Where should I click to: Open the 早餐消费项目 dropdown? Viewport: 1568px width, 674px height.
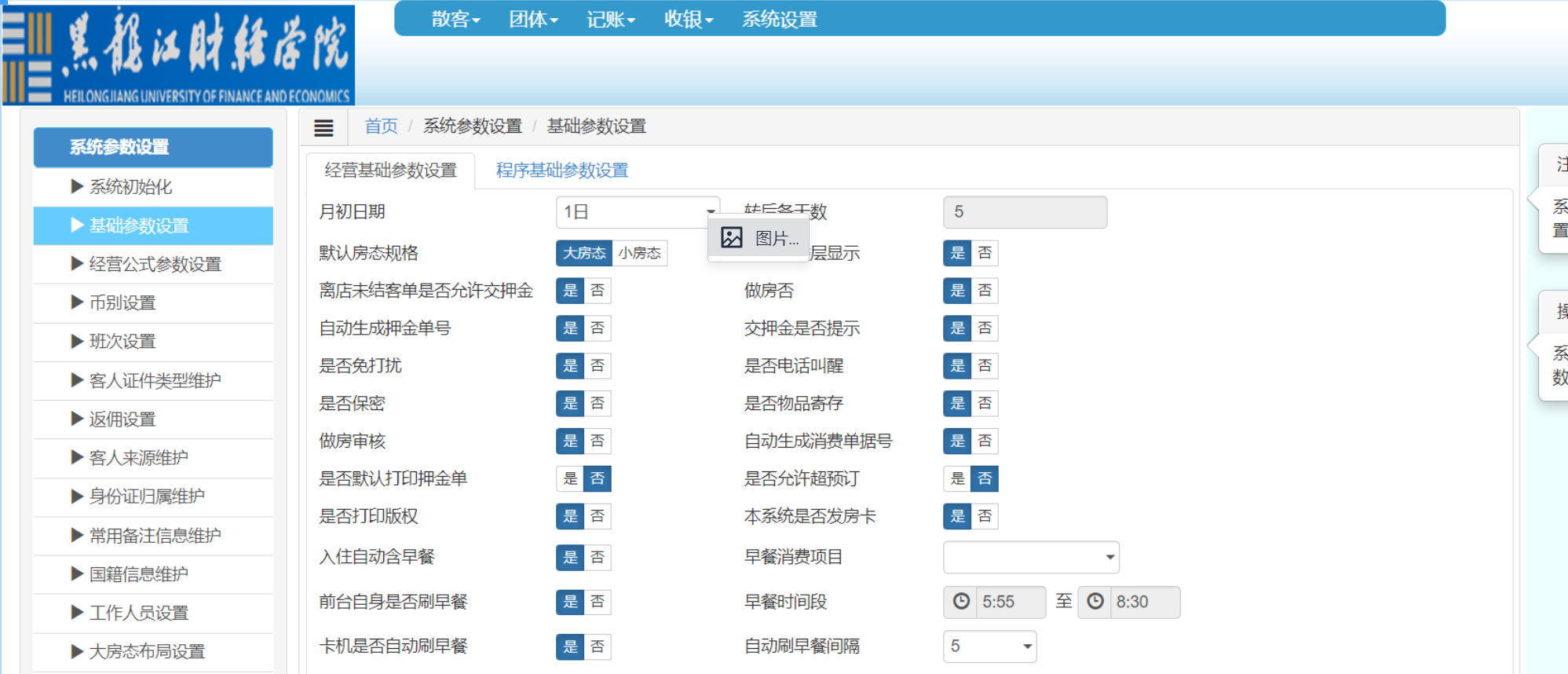click(x=1030, y=557)
